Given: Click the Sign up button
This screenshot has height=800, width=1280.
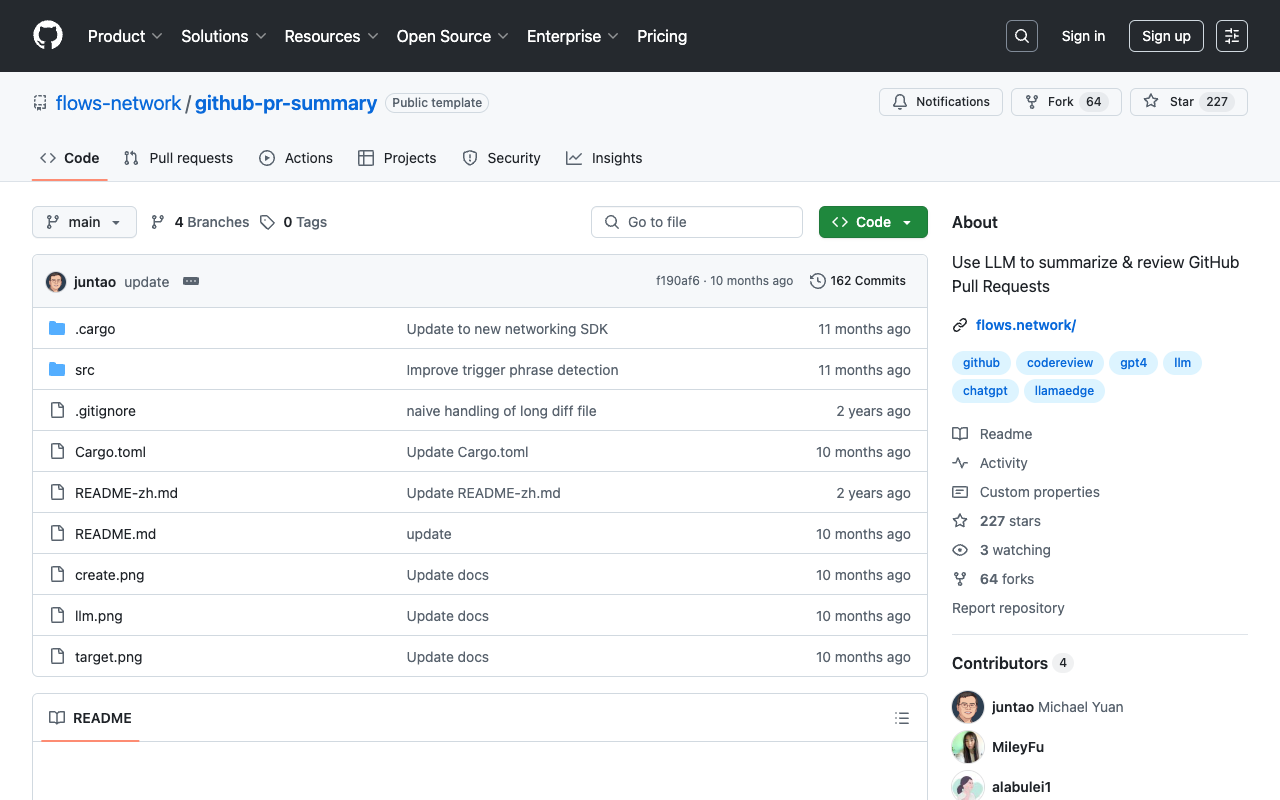Looking at the screenshot, I should 1166,36.
